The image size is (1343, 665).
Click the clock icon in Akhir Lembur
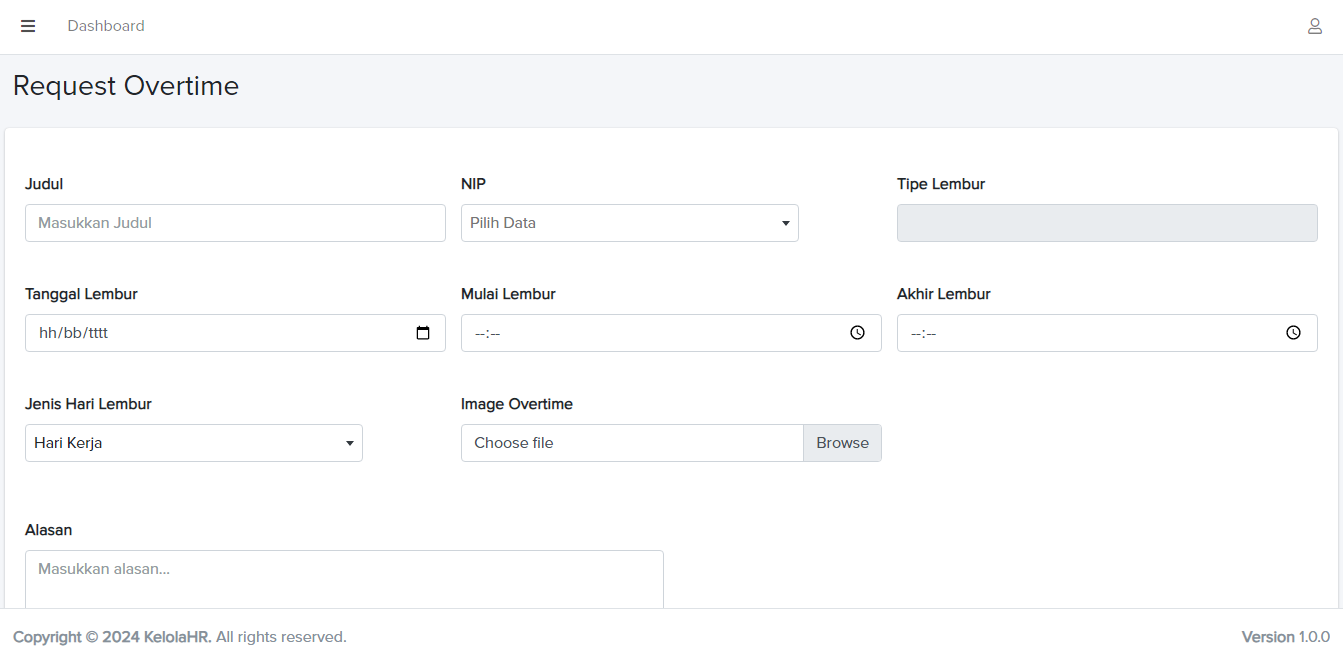coord(1293,333)
